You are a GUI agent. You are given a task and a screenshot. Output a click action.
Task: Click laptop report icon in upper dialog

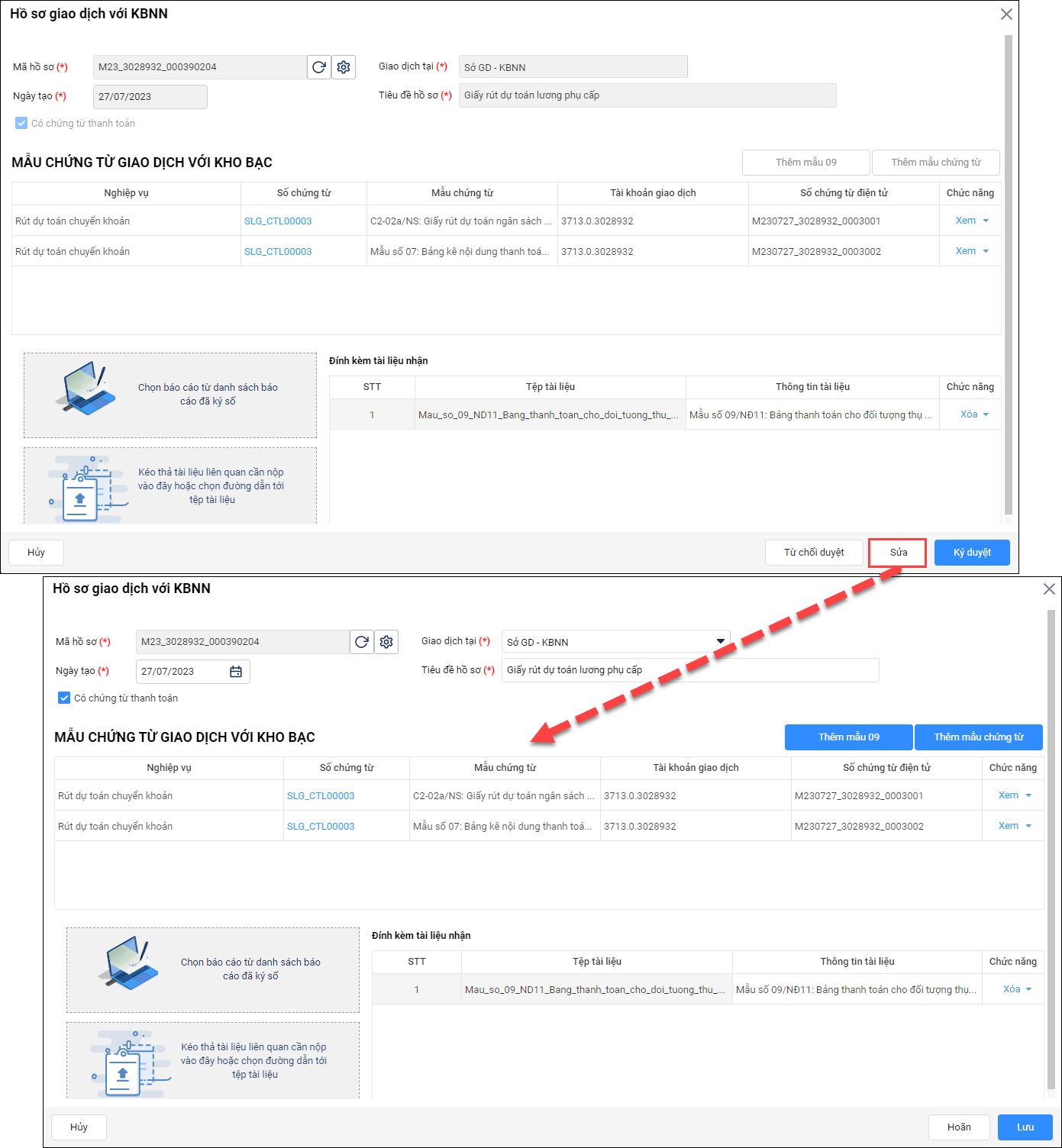coord(86,388)
